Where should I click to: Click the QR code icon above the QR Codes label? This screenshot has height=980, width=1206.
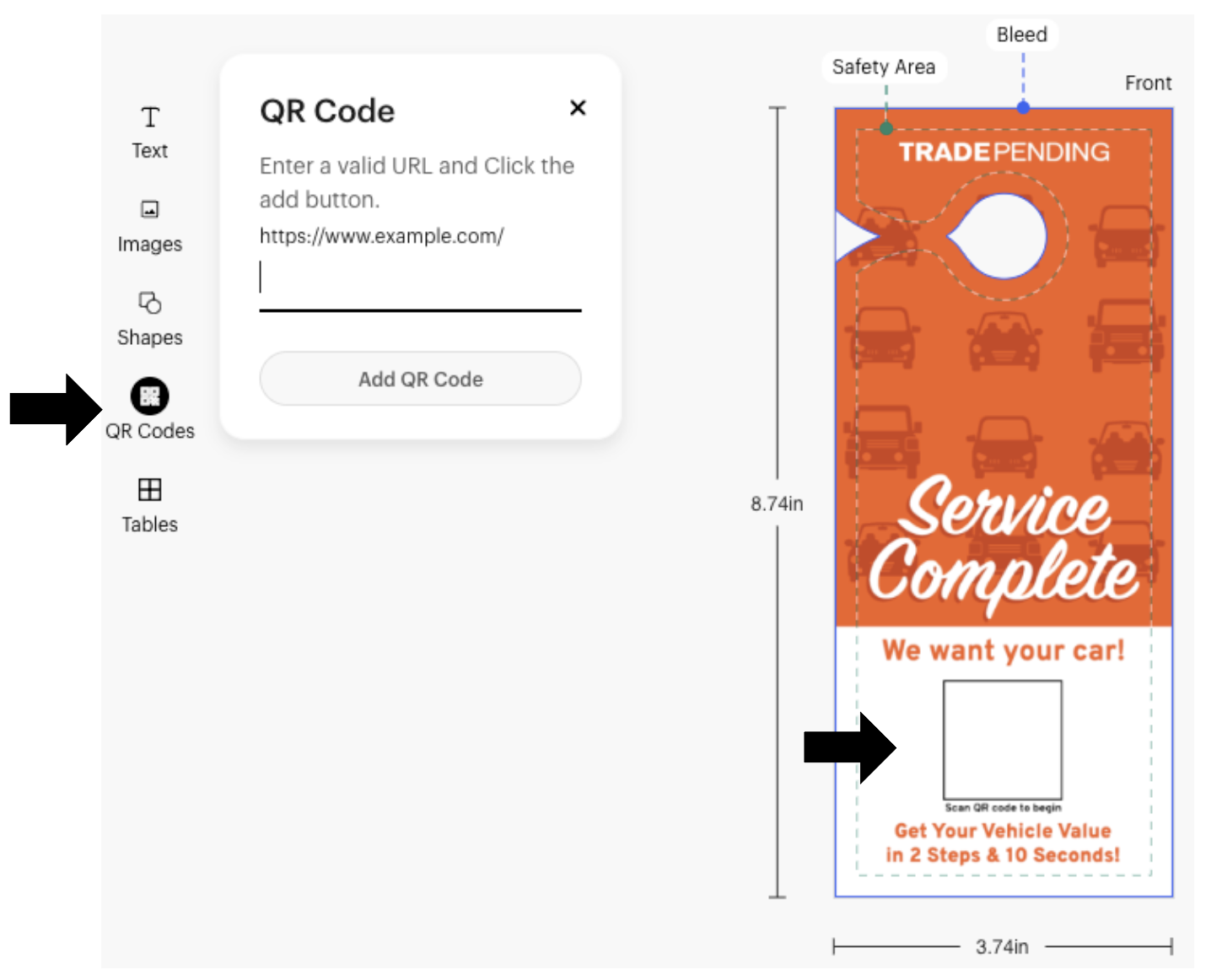(x=149, y=396)
